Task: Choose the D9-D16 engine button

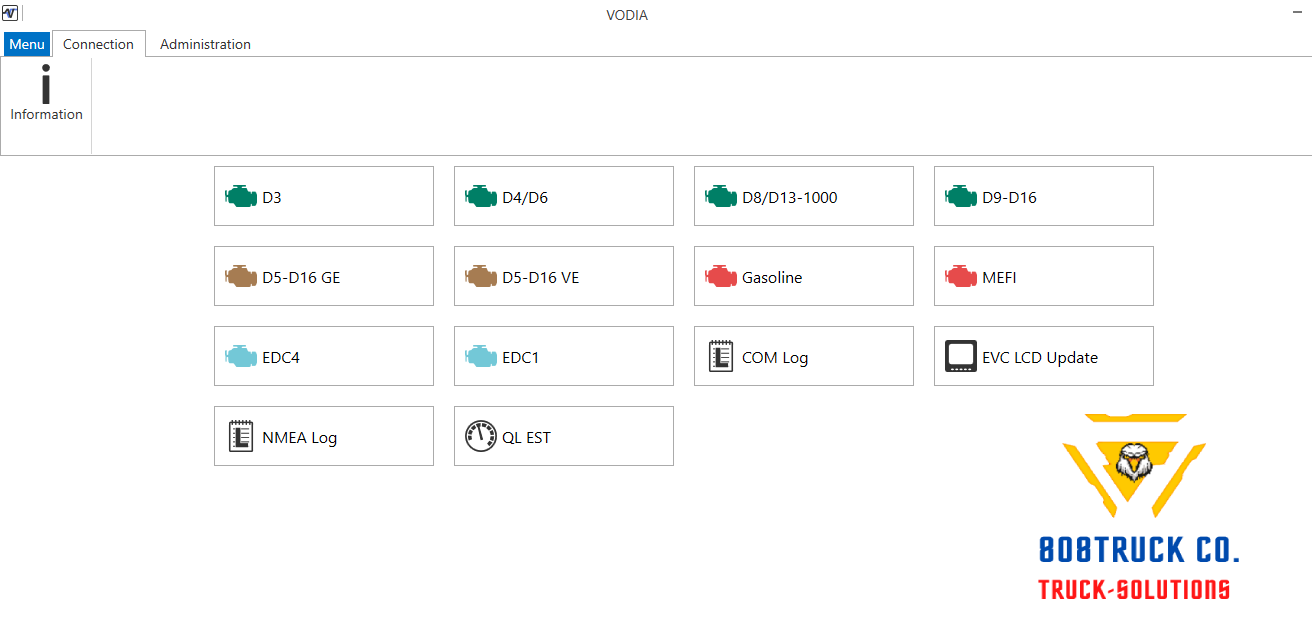Action: [1043, 196]
